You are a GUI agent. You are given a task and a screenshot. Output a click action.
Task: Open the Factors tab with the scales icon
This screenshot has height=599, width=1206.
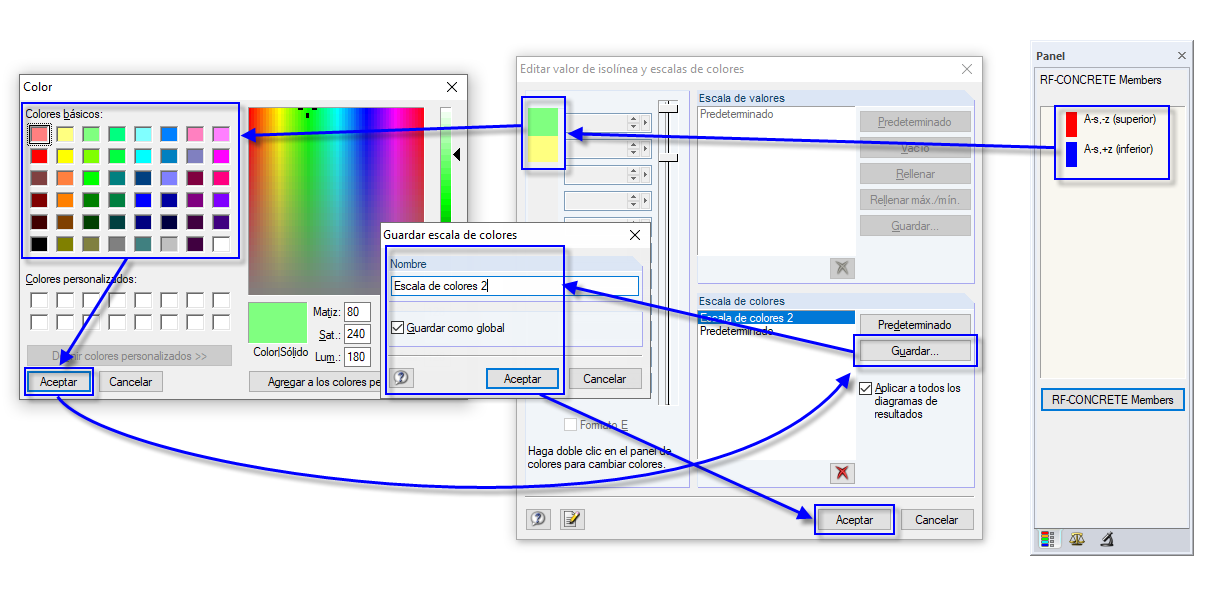pos(1077,539)
